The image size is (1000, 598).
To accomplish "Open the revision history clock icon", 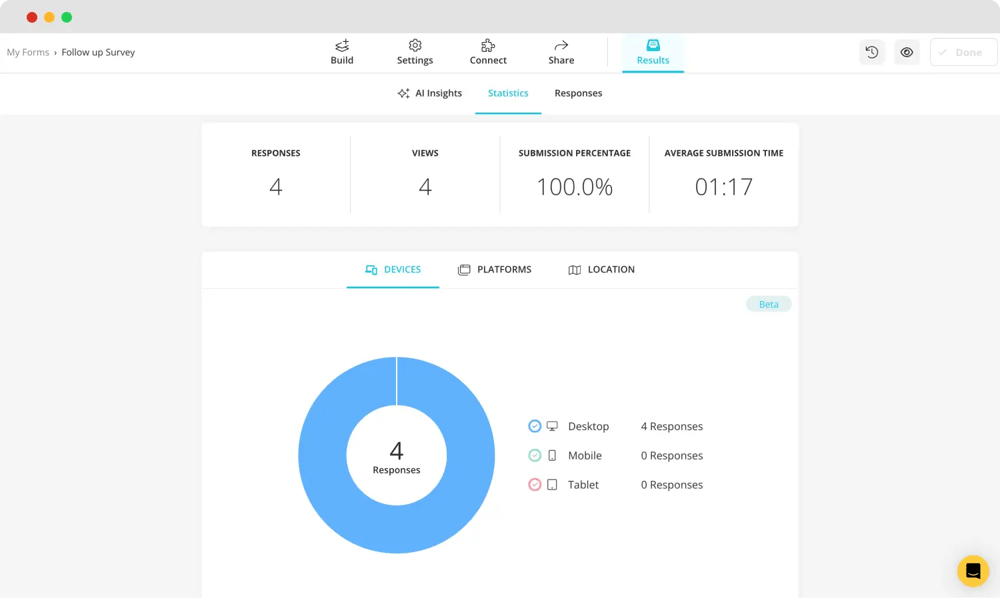I will pos(872,52).
